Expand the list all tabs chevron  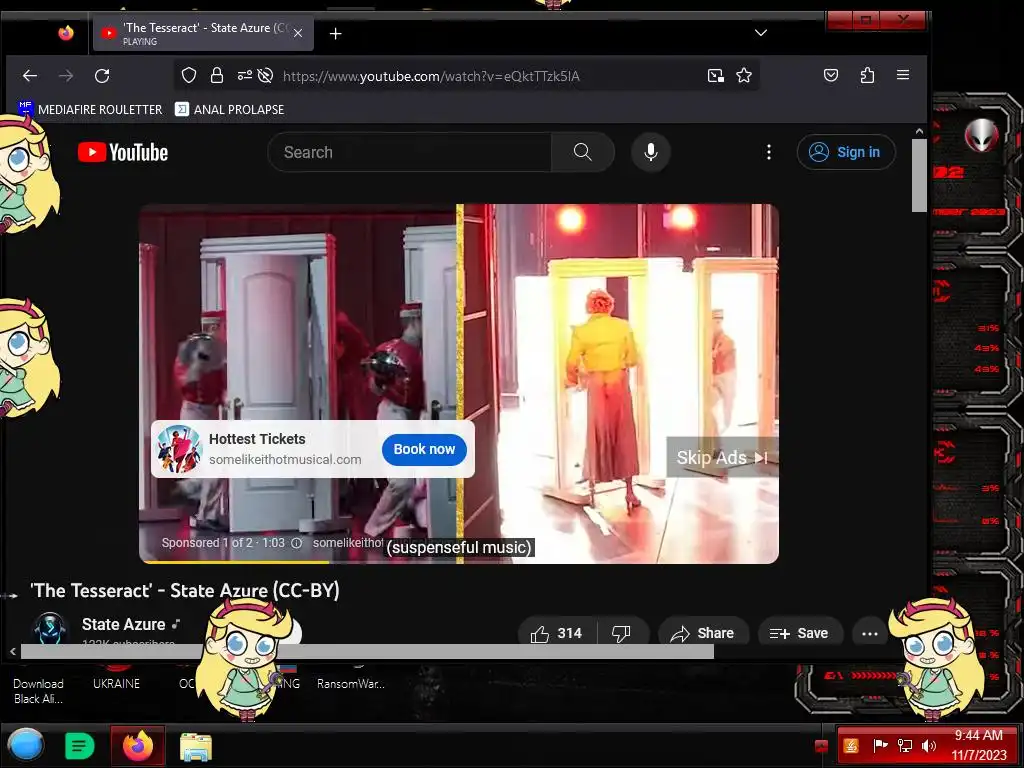coord(761,33)
